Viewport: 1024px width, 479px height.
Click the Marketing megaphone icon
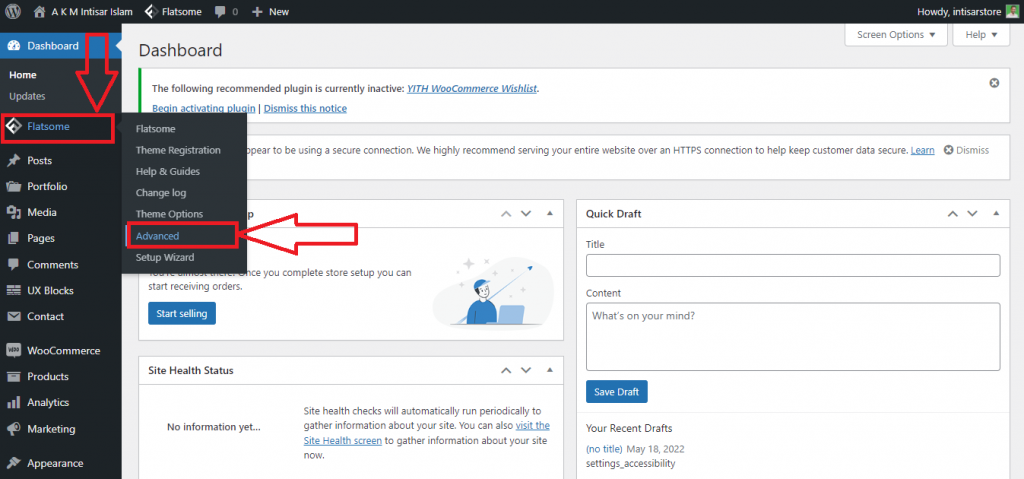(x=14, y=429)
